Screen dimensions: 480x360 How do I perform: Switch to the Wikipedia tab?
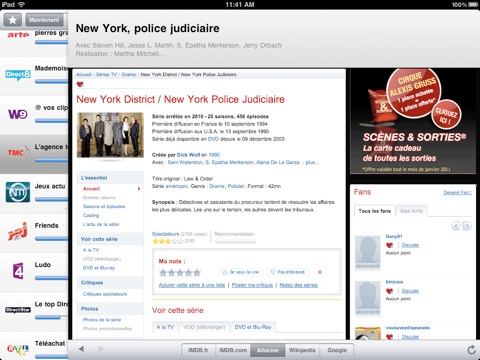point(302,350)
